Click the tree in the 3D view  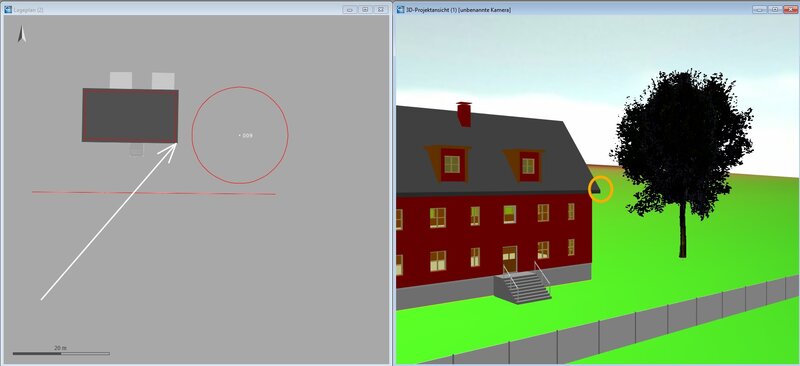click(682, 148)
